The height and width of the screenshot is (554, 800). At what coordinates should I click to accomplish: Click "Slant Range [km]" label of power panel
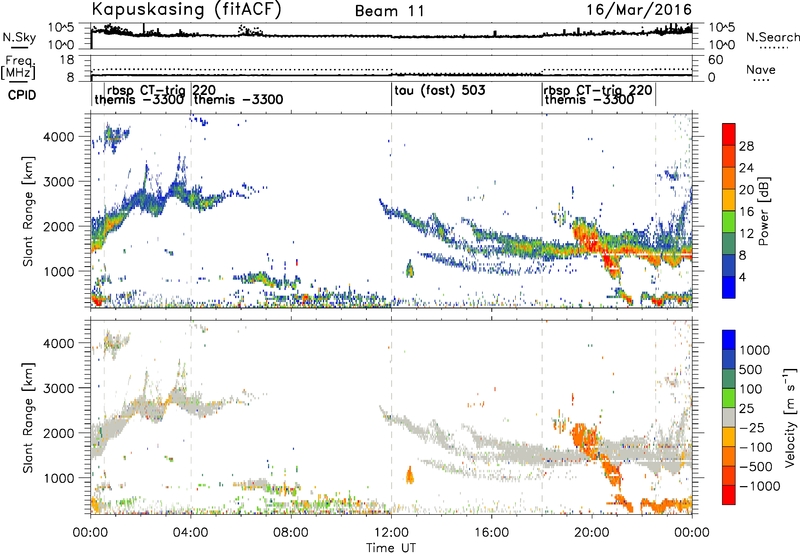pos(28,211)
